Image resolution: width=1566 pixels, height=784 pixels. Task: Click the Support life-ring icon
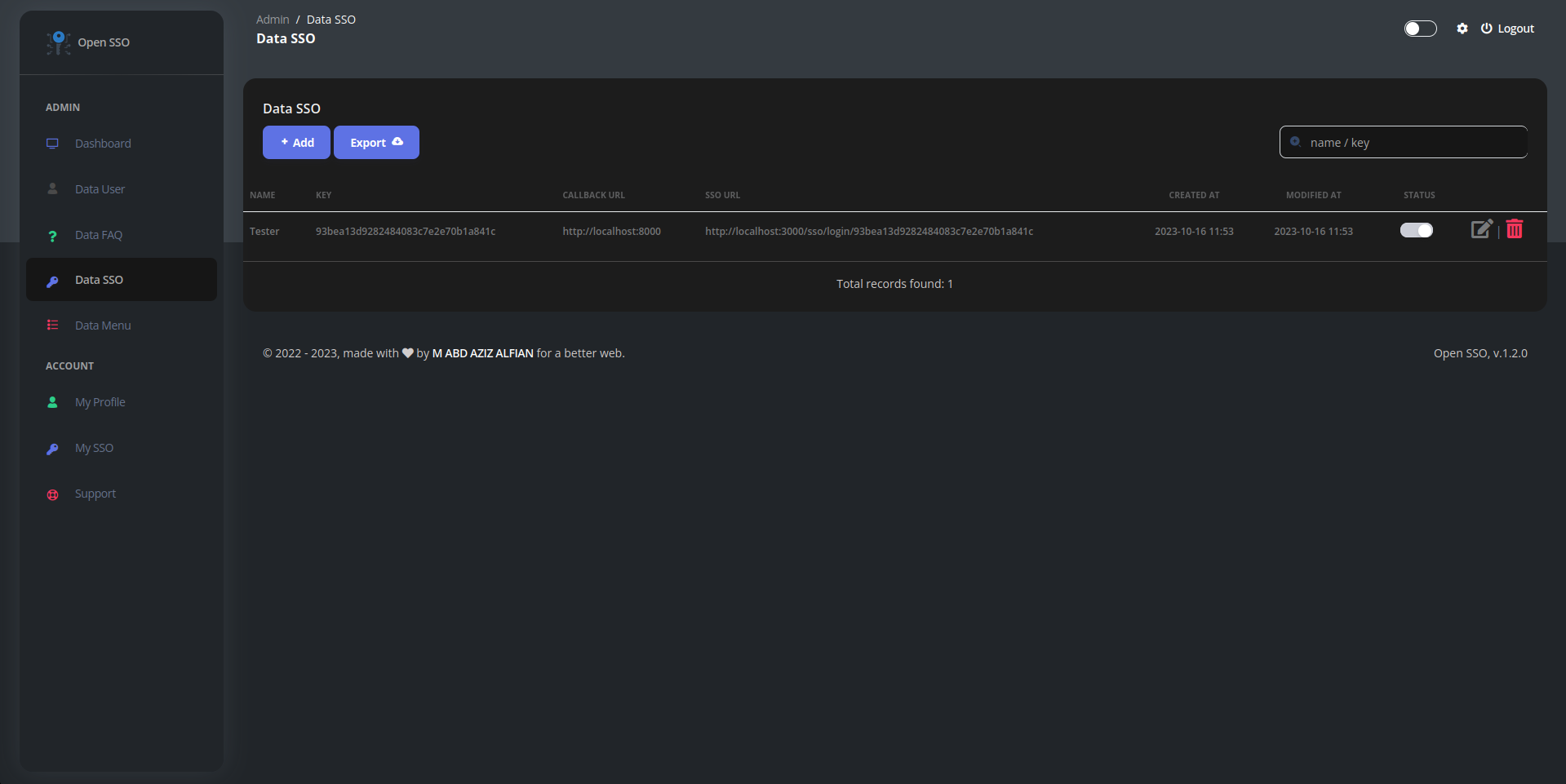53,494
